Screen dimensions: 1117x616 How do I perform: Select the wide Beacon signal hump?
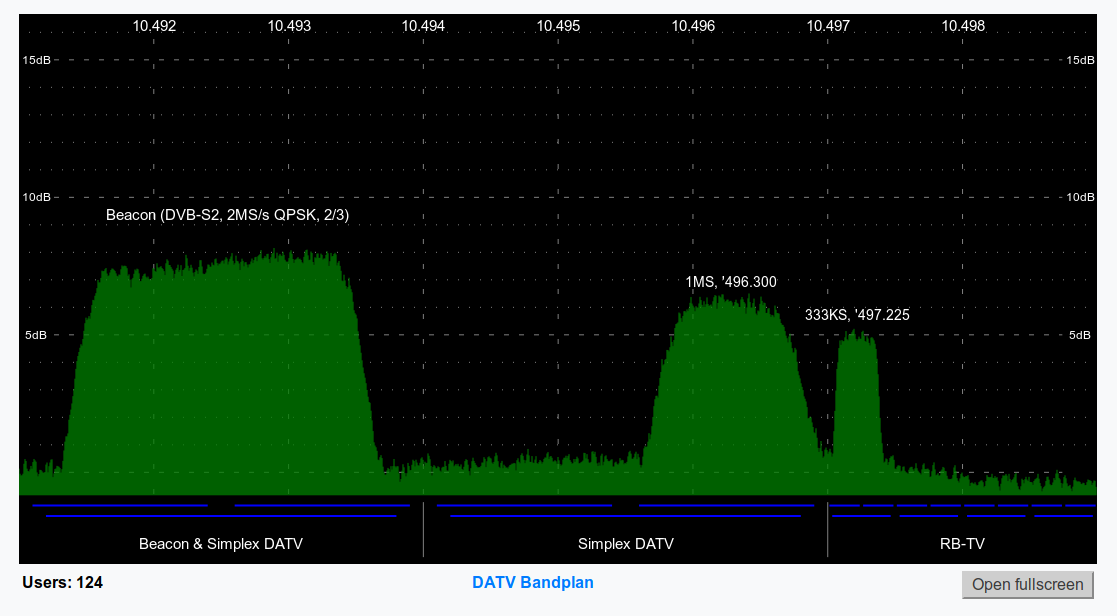coord(221,370)
